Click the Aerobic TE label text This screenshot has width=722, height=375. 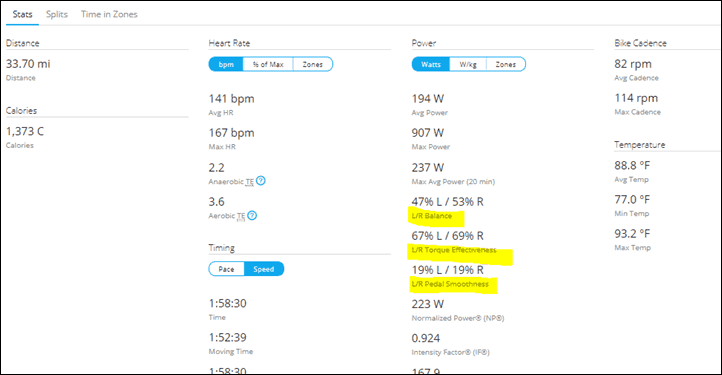(x=227, y=216)
